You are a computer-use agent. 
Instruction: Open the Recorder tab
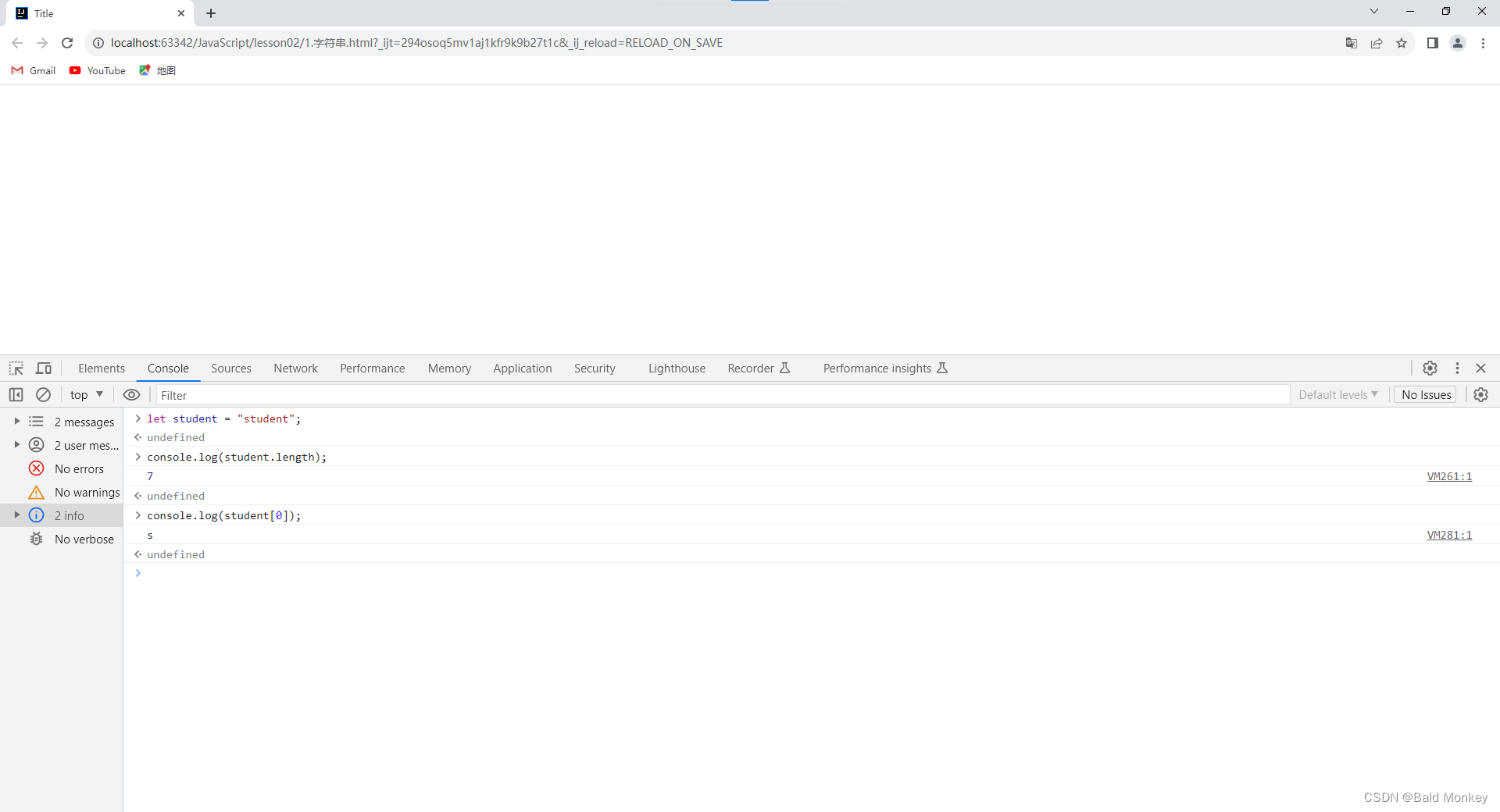(x=759, y=369)
